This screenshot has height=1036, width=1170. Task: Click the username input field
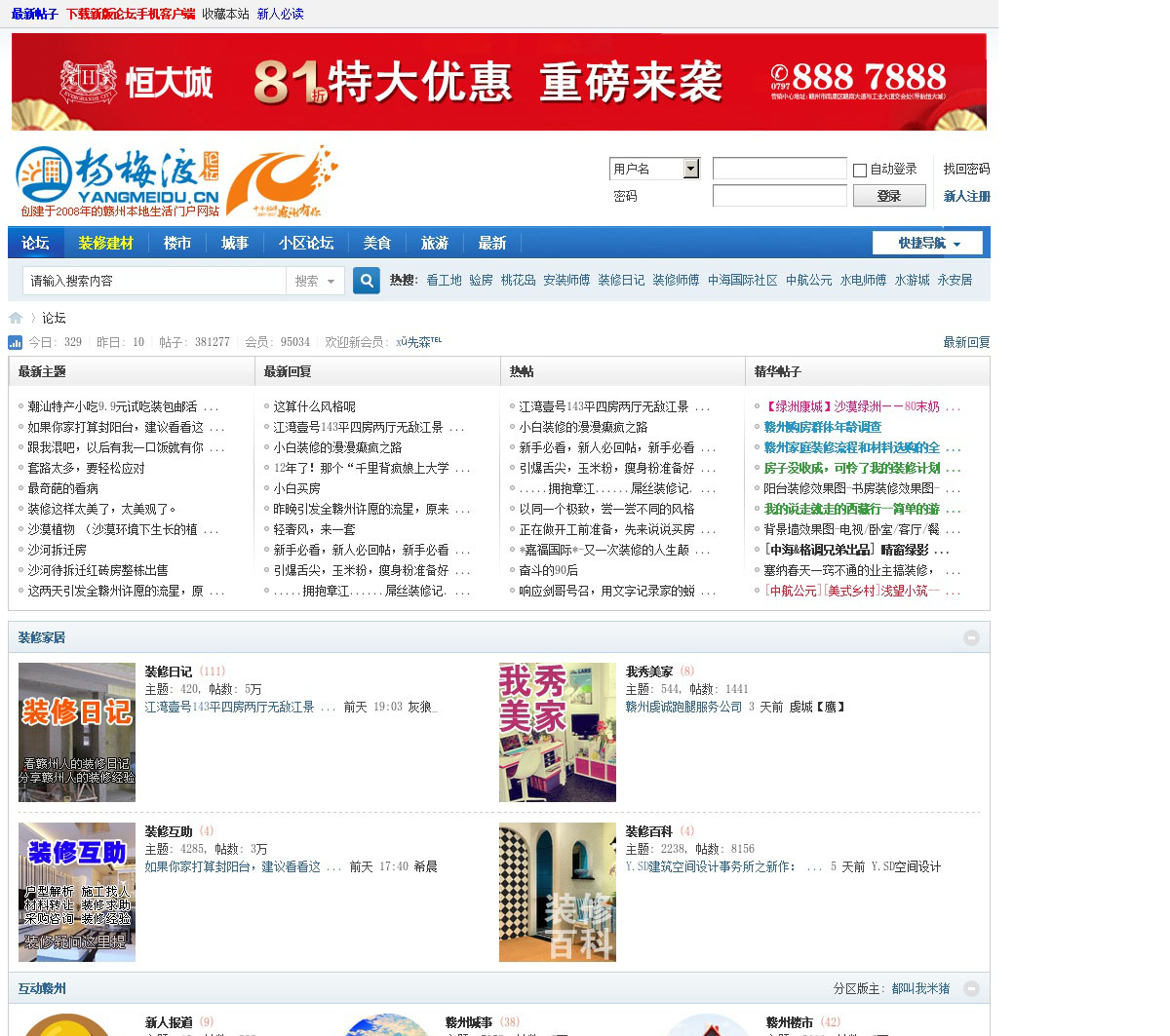click(780, 169)
